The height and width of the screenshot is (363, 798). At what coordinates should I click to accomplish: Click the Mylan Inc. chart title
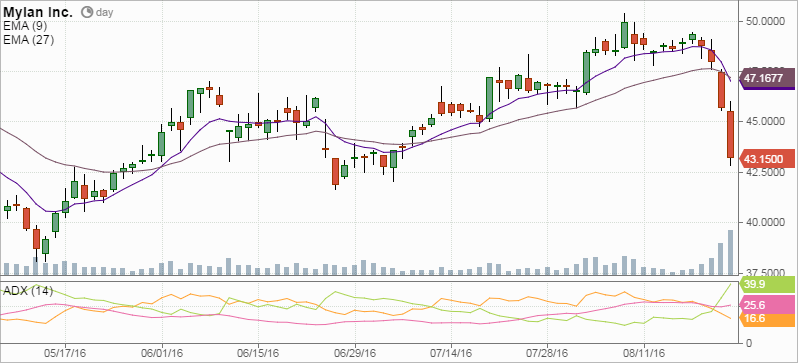pyautogui.click(x=38, y=12)
